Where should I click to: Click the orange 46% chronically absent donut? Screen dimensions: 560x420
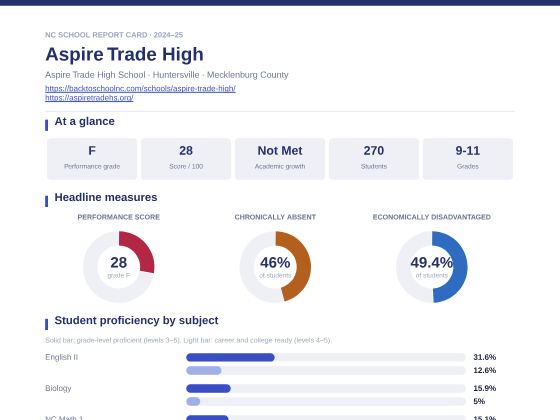[275, 266]
